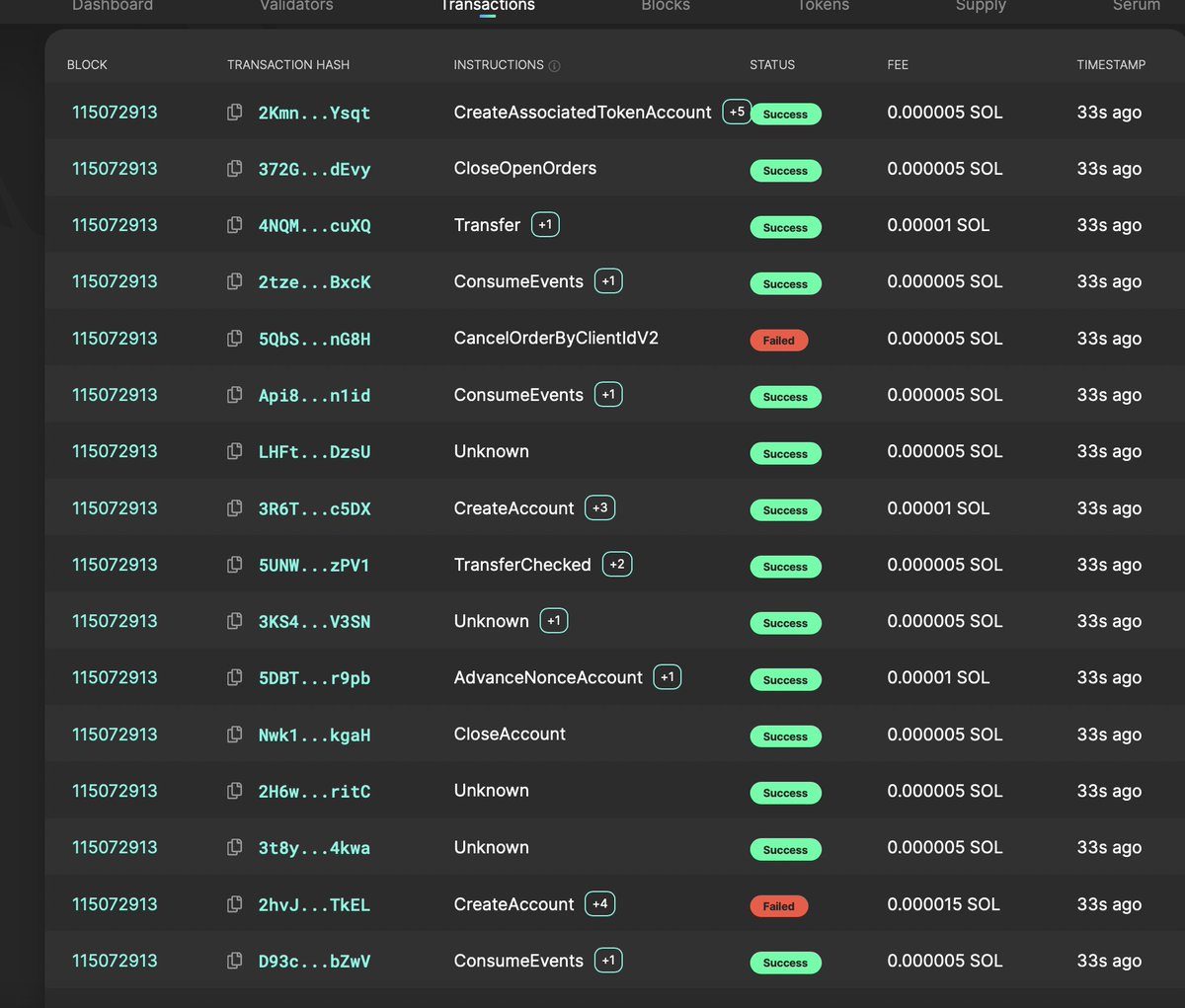Copy transaction hash 3KS4...V3SN
The image size is (1185, 1008).
tap(235, 621)
